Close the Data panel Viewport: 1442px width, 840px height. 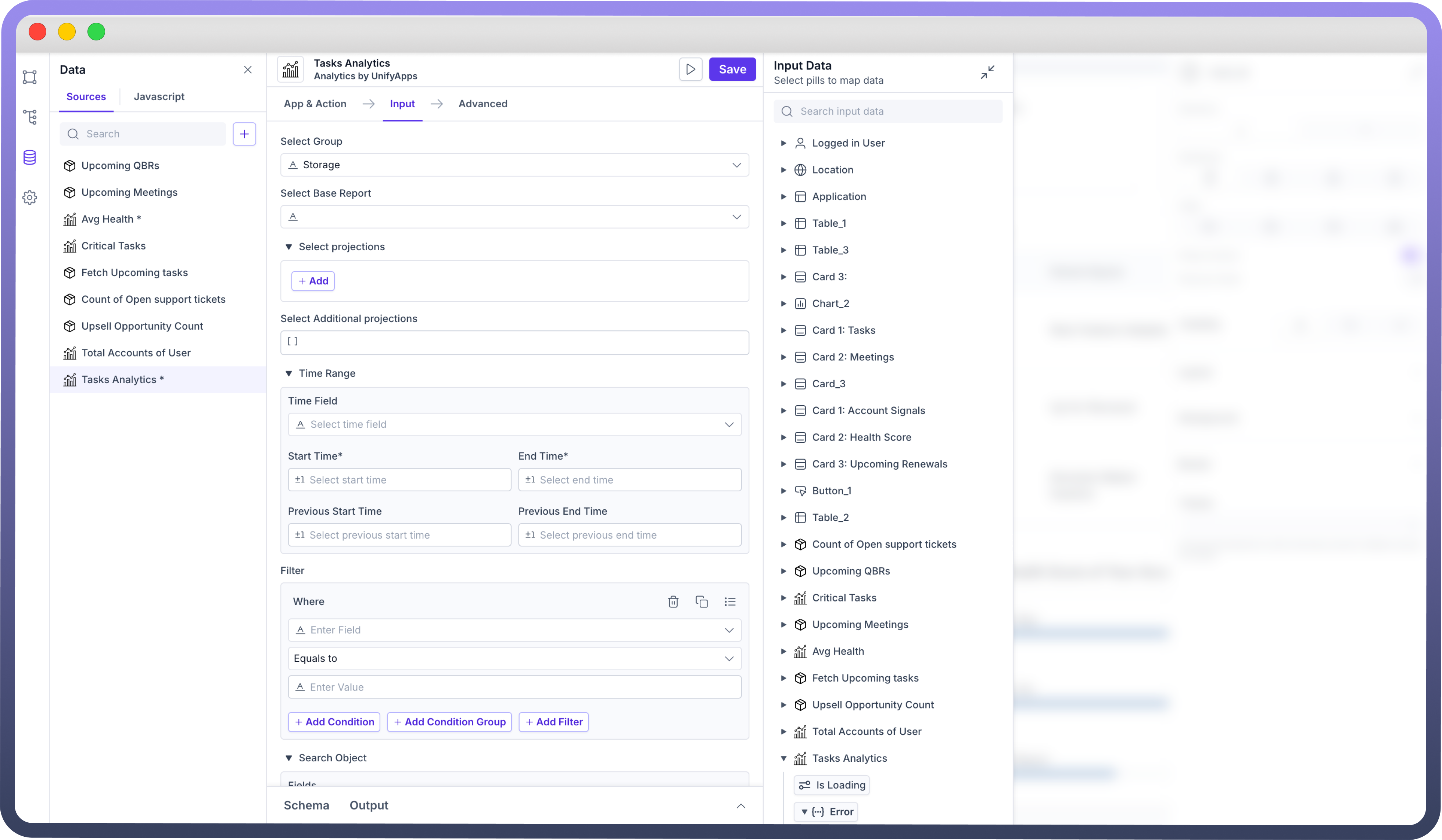click(248, 70)
